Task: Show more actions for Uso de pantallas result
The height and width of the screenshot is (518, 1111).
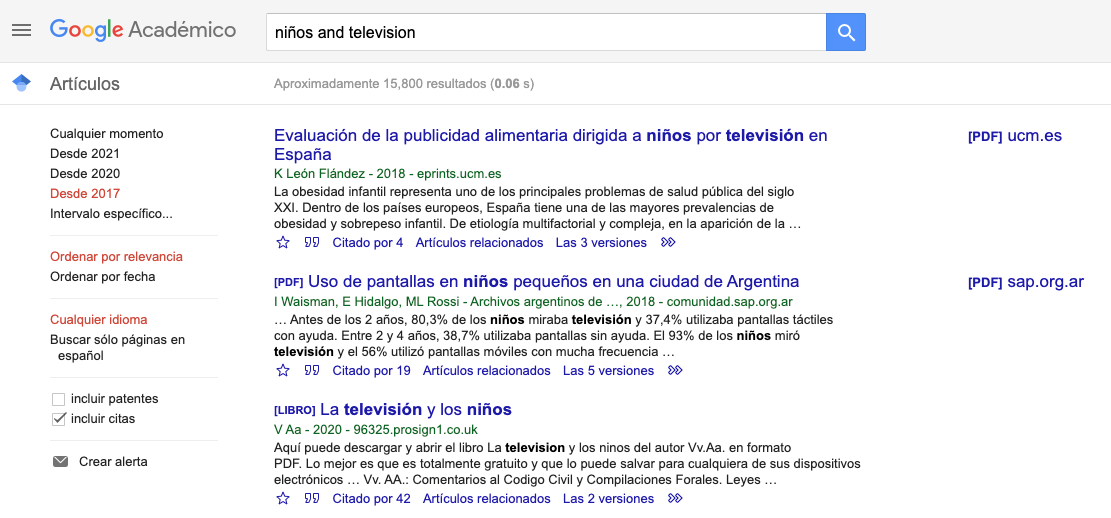Action: pyautogui.click(x=676, y=371)
